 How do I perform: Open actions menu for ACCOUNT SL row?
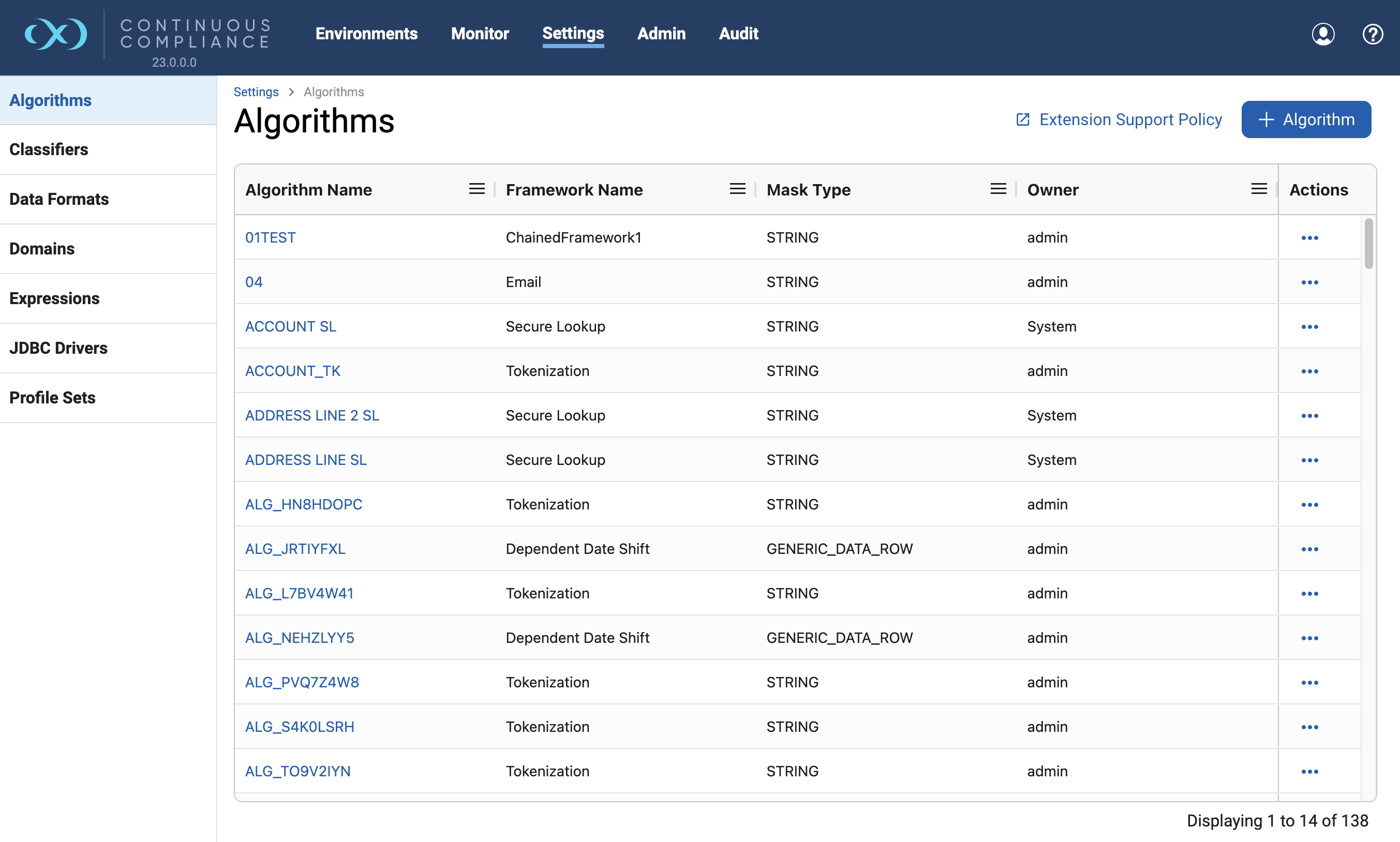point(1309,327)
